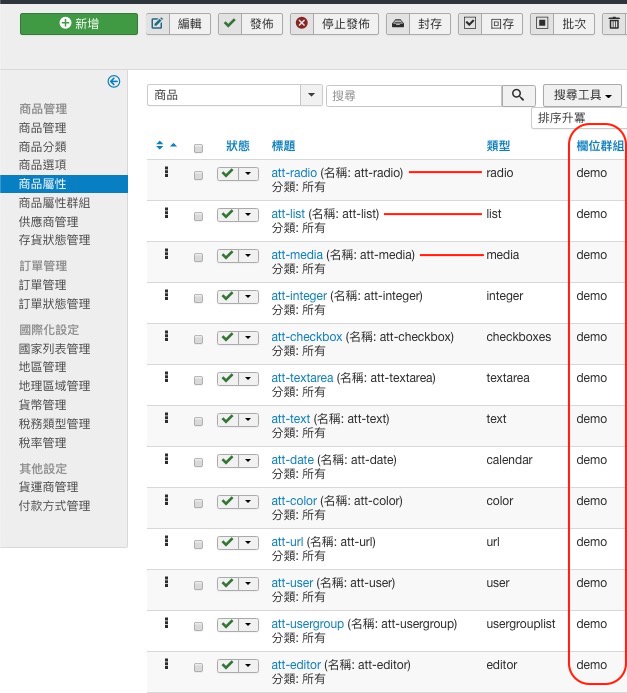The width and height of the screenshot is (627, 693).
Task: Open status dropdown arrow for att-integer
Action: (250, 297)
